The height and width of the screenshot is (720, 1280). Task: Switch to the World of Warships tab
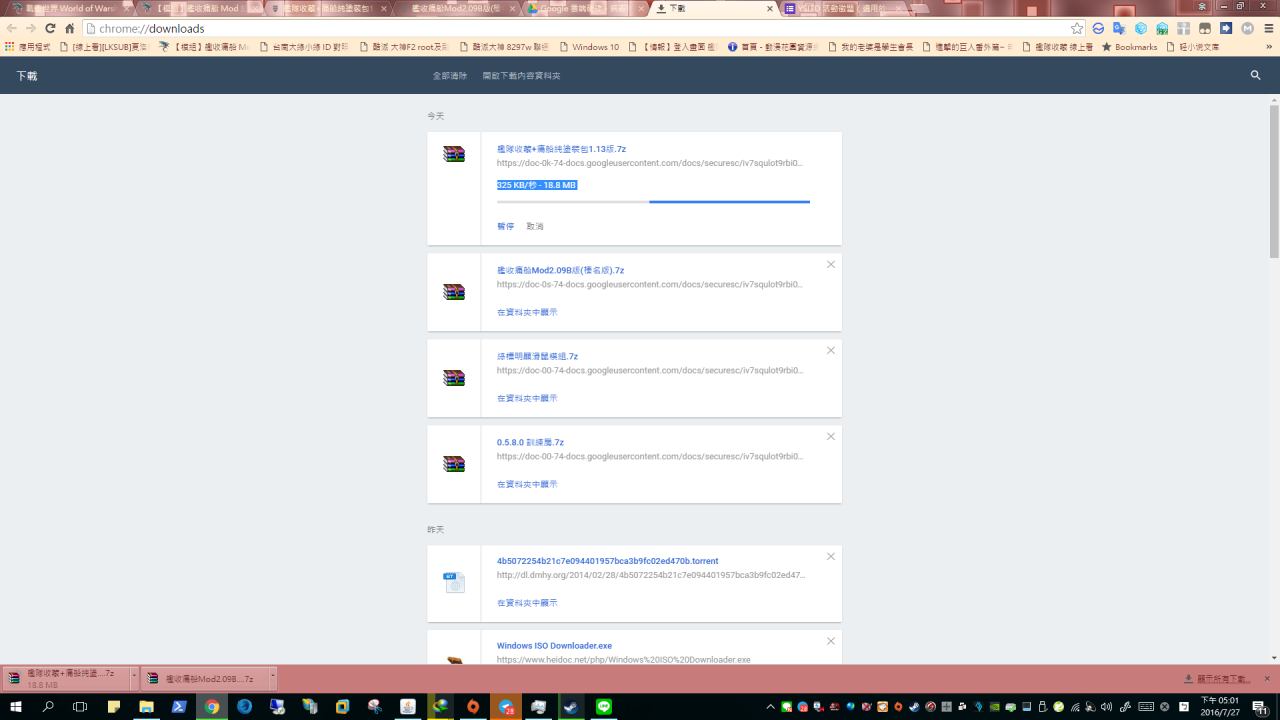tap(65, 8)
